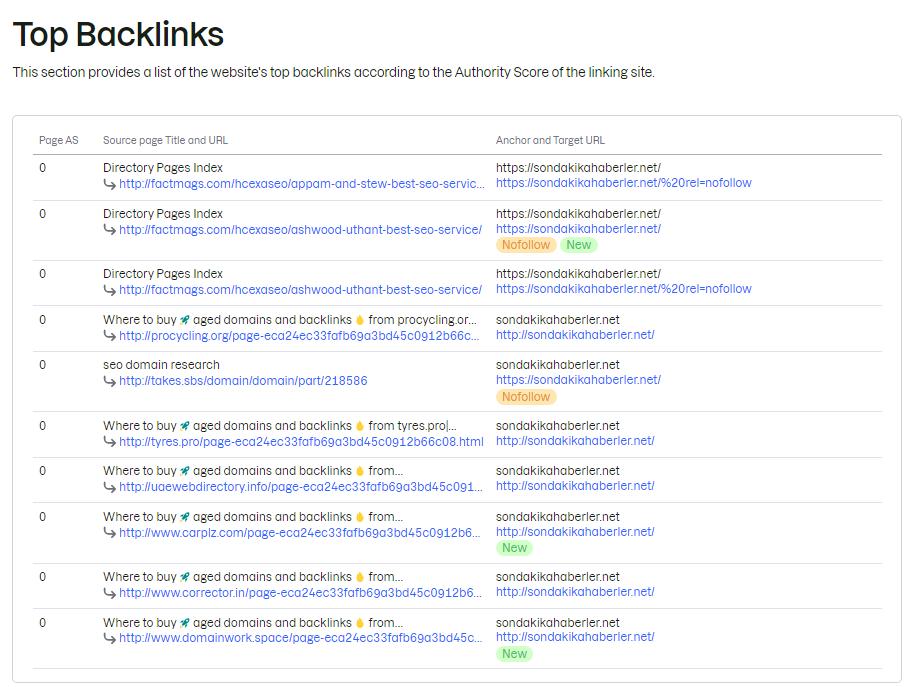
Task: Open the target URL in the tyres.pro row
Action: click(575, 441)
